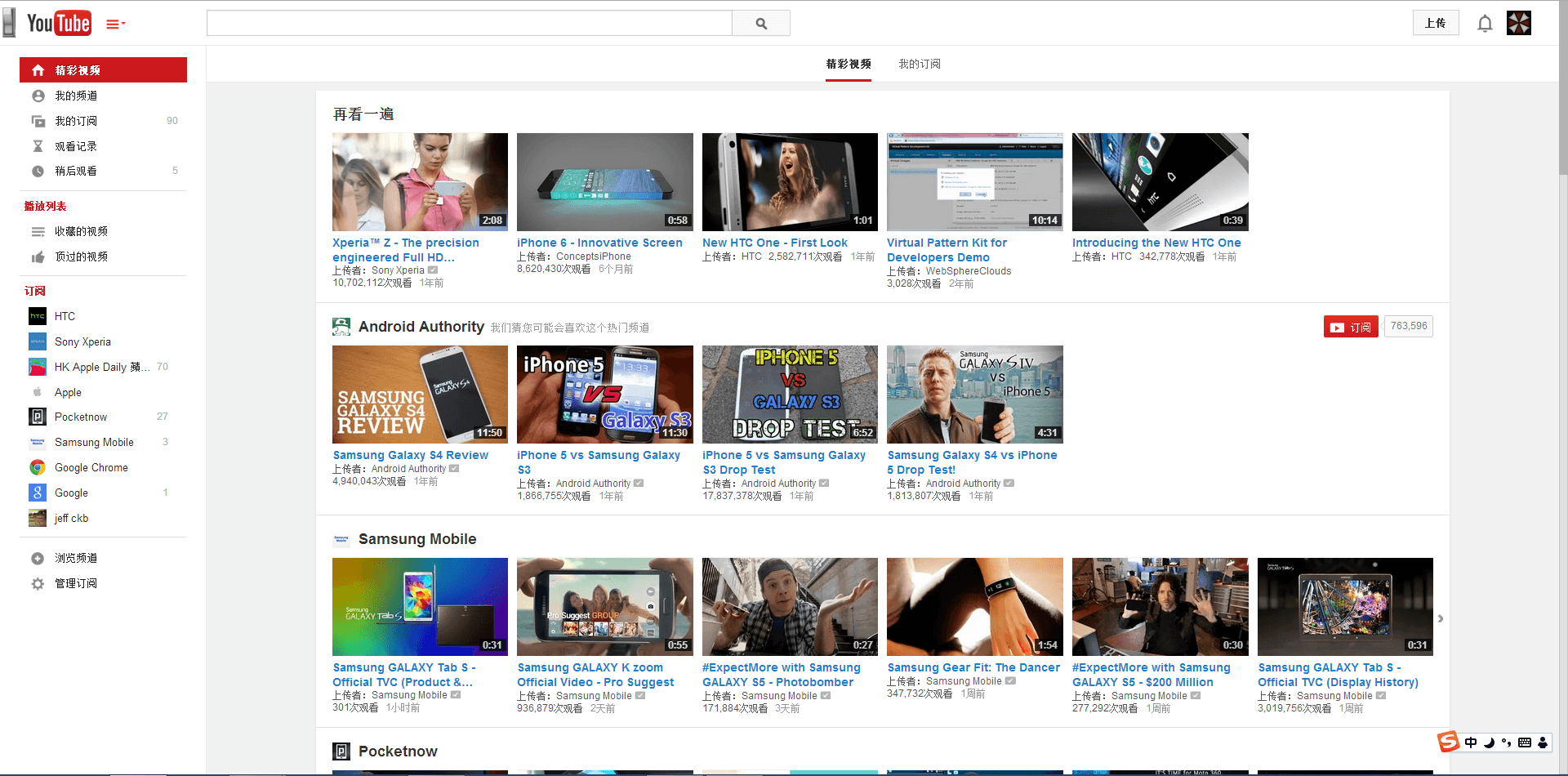Open Introducing the New HTC One thumbnail
Screen dimensions: 1568x776
click(x=1160, y=182)
